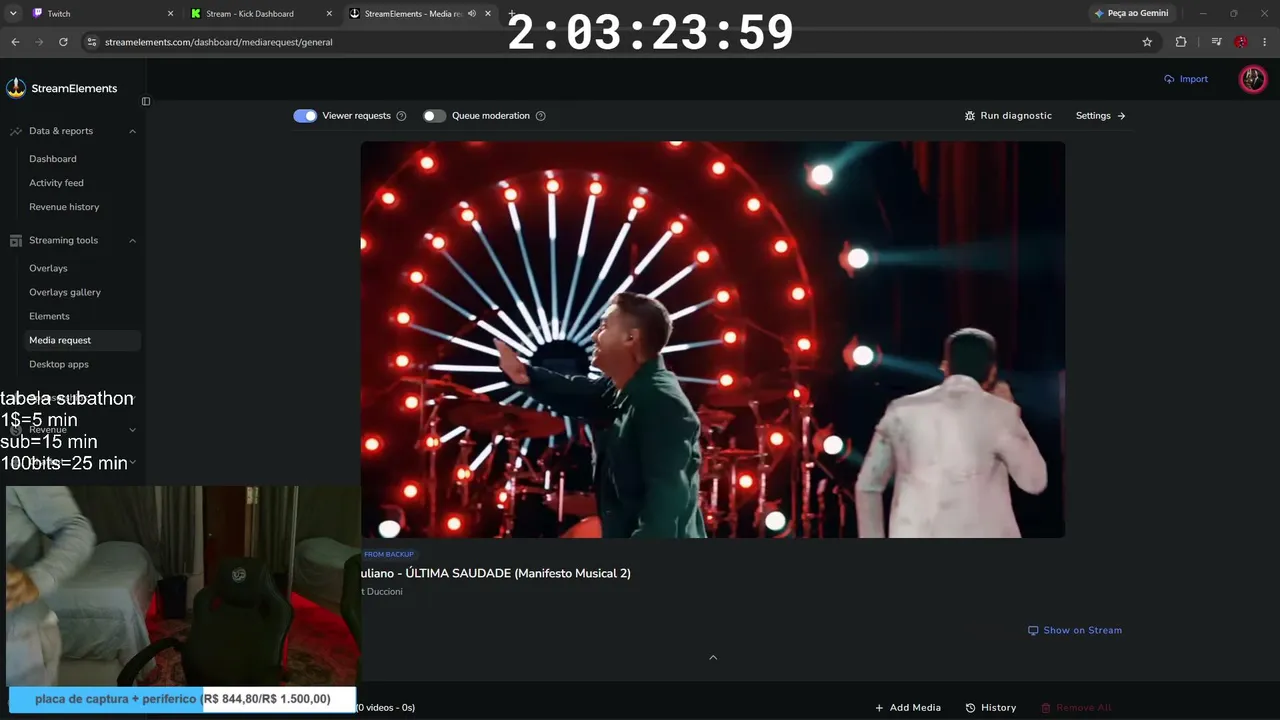
Task: Open the Chrome three-dot menu
Action: (x=1265, y=42)
